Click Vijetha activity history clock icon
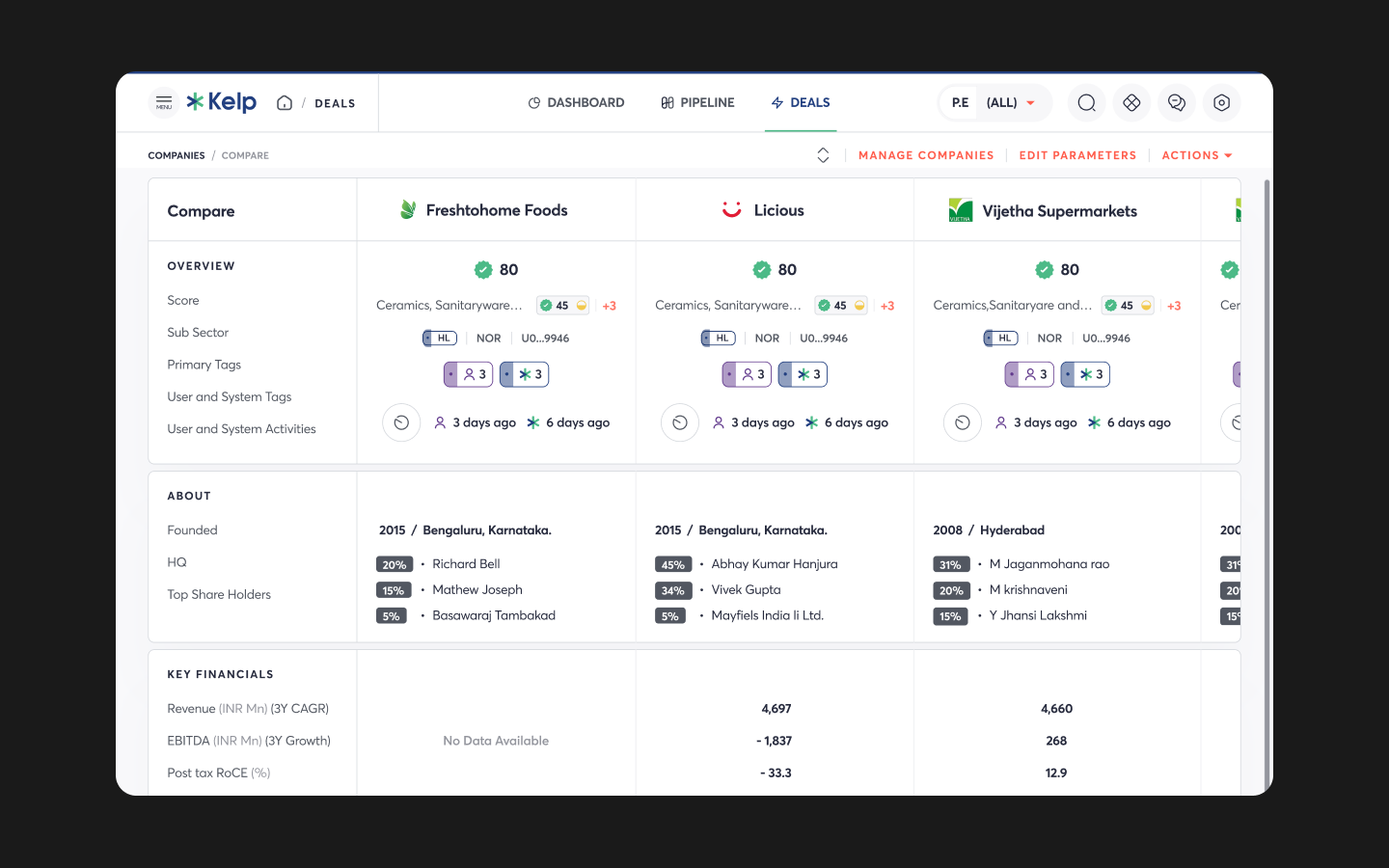 [x=963, y=422]
